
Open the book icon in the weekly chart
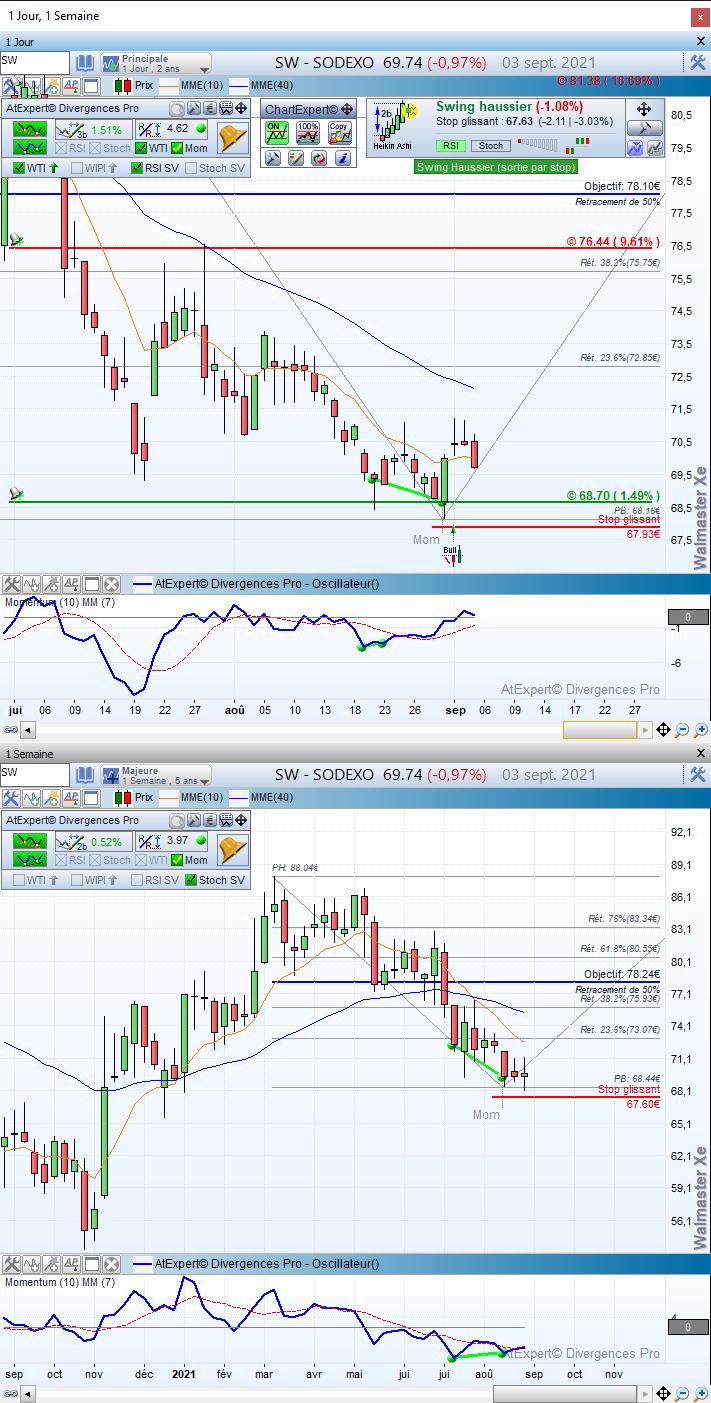coord(86,774)
